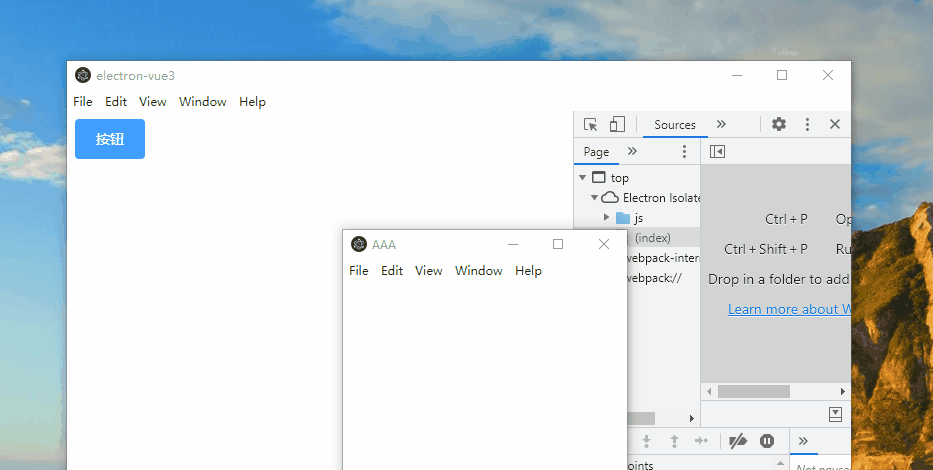This screenshot has height=470, width=933.
Task: Click the step debugger icon
Action: [x=702, y=441]
